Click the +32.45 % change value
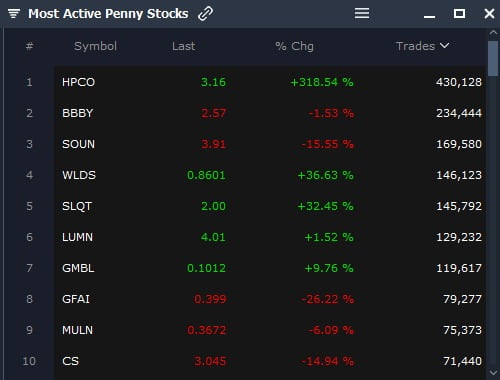500x380 pixels. [325, 206]
